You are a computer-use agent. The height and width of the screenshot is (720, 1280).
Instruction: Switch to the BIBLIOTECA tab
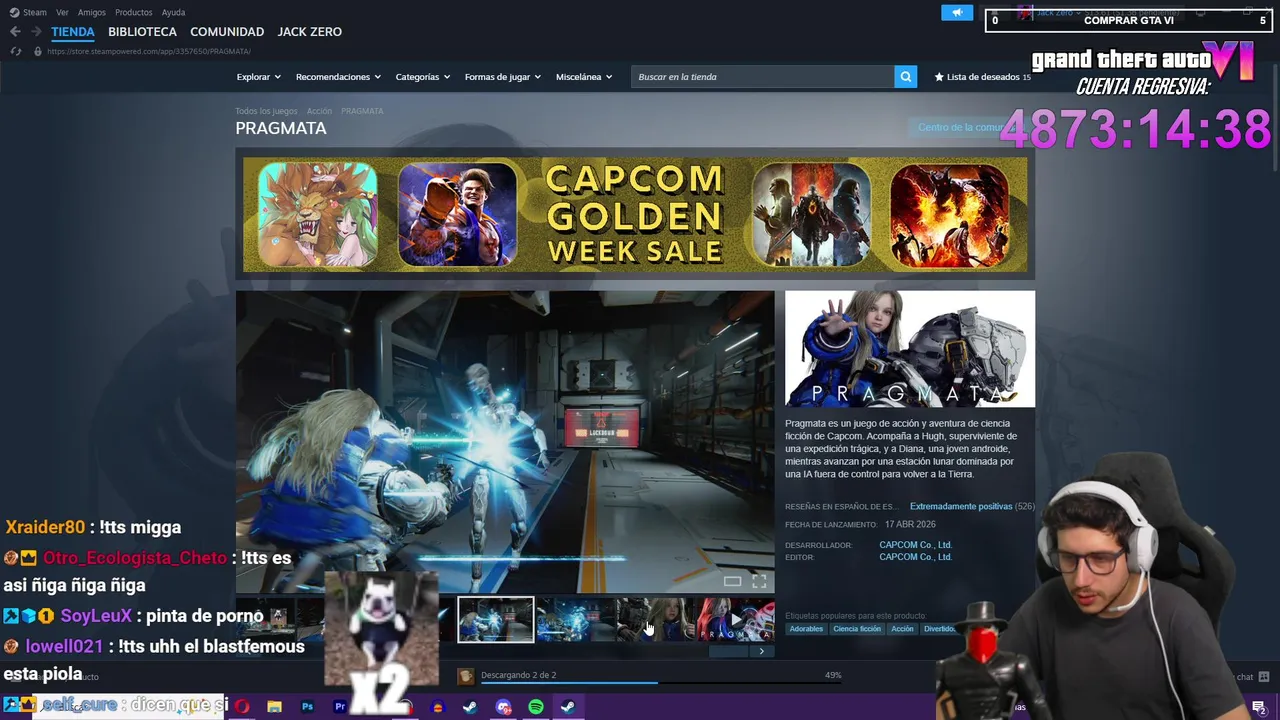142,32
